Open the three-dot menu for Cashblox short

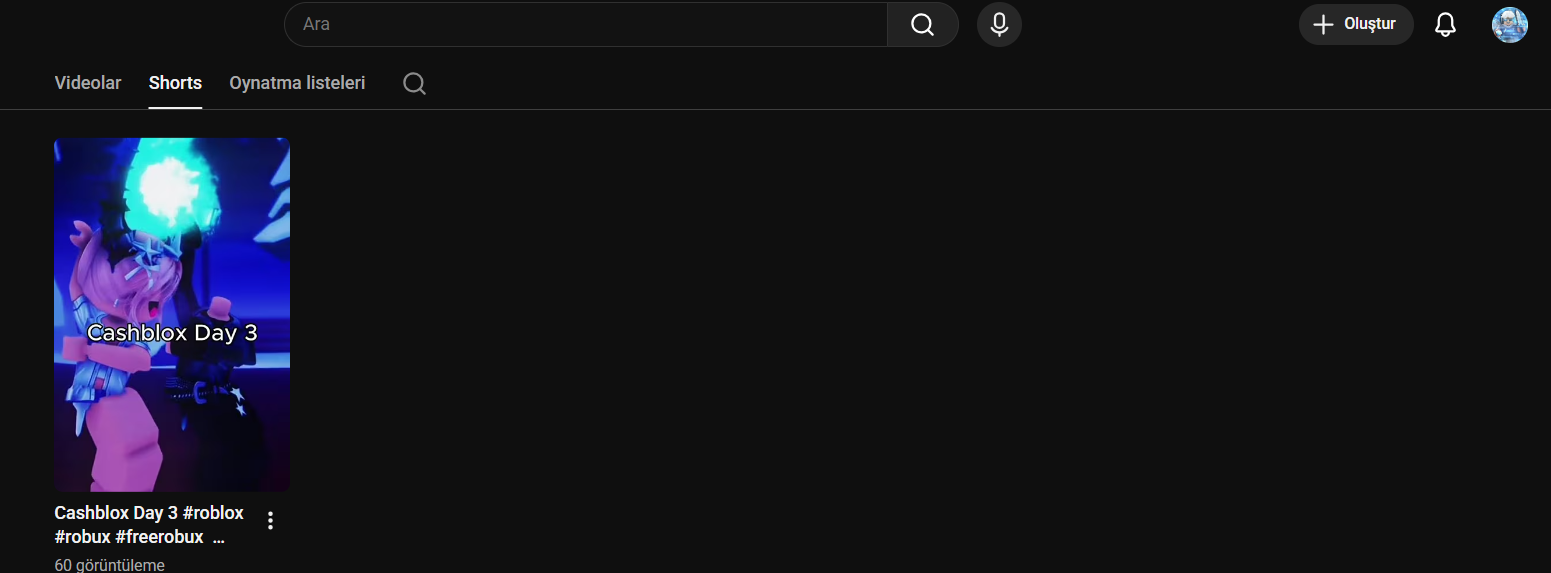pyautogui.click(x=270, y=520)
